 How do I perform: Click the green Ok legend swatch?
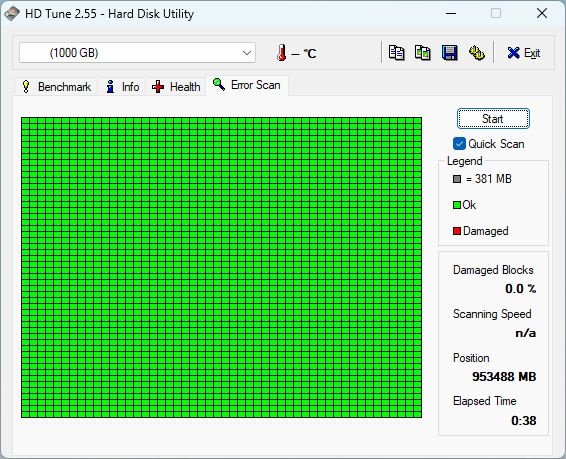(457, 205)
